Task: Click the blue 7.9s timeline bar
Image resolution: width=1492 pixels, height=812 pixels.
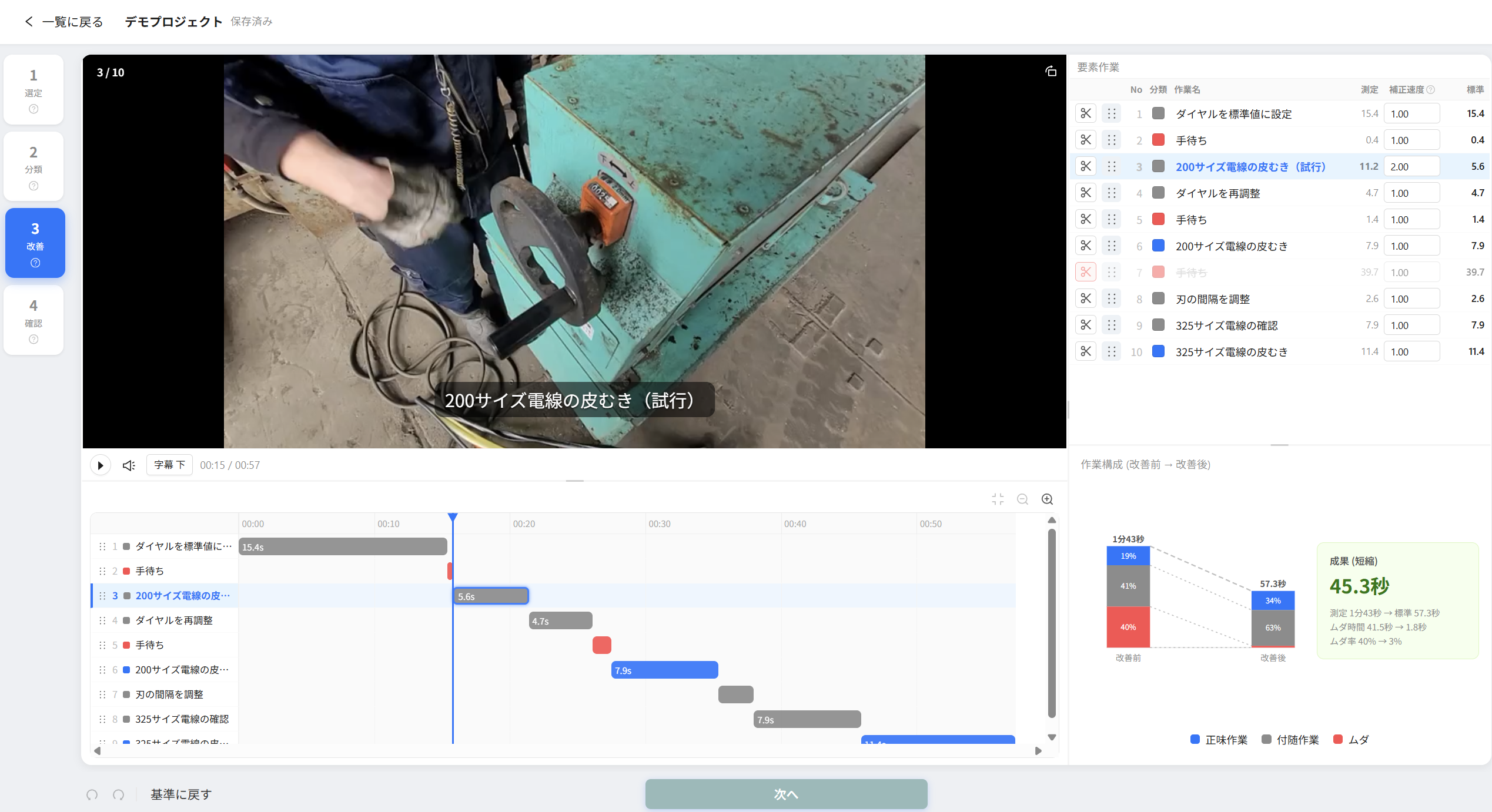Action: pyautogui.click(x=664, y=670)
